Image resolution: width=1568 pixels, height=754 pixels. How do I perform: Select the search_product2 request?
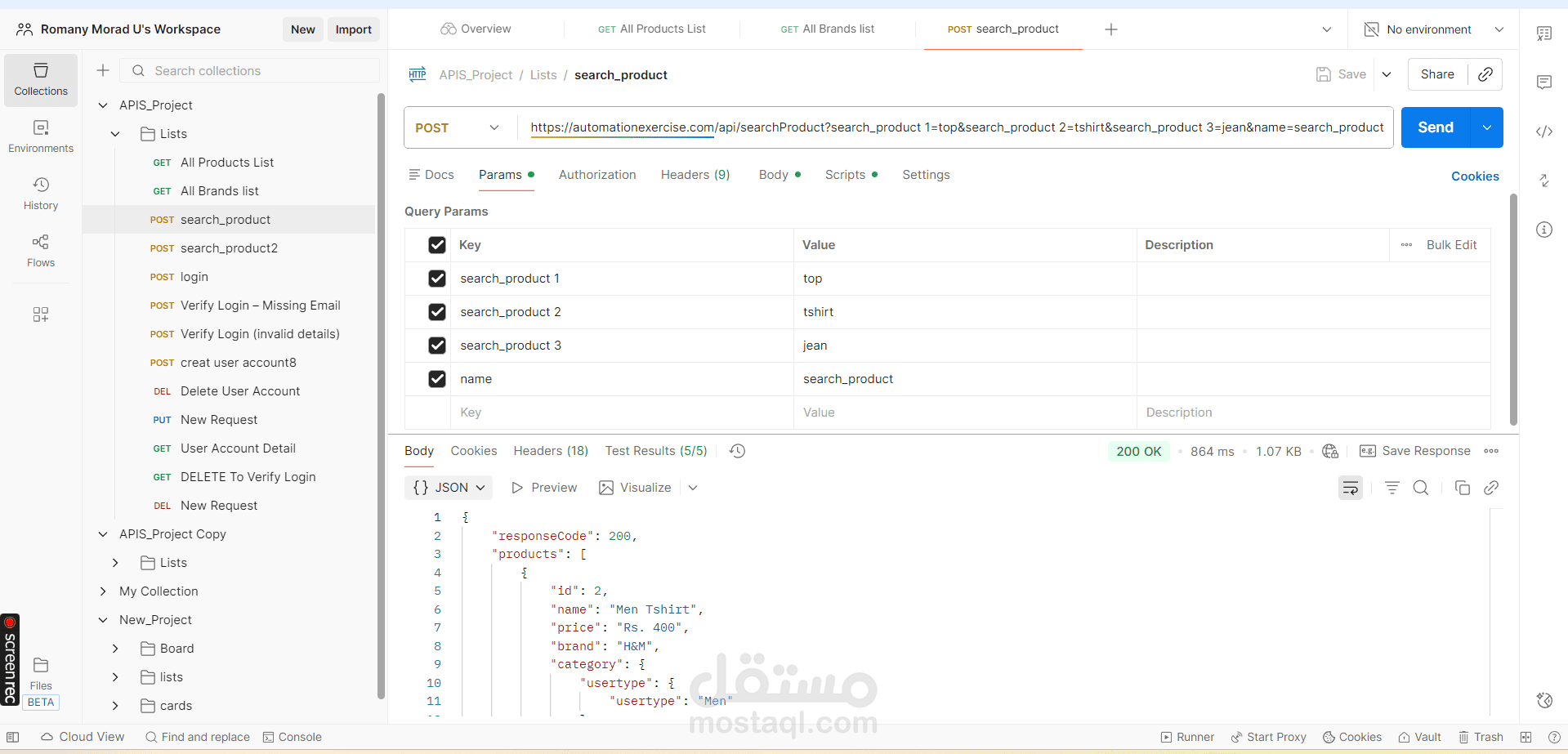pos(229,248)
